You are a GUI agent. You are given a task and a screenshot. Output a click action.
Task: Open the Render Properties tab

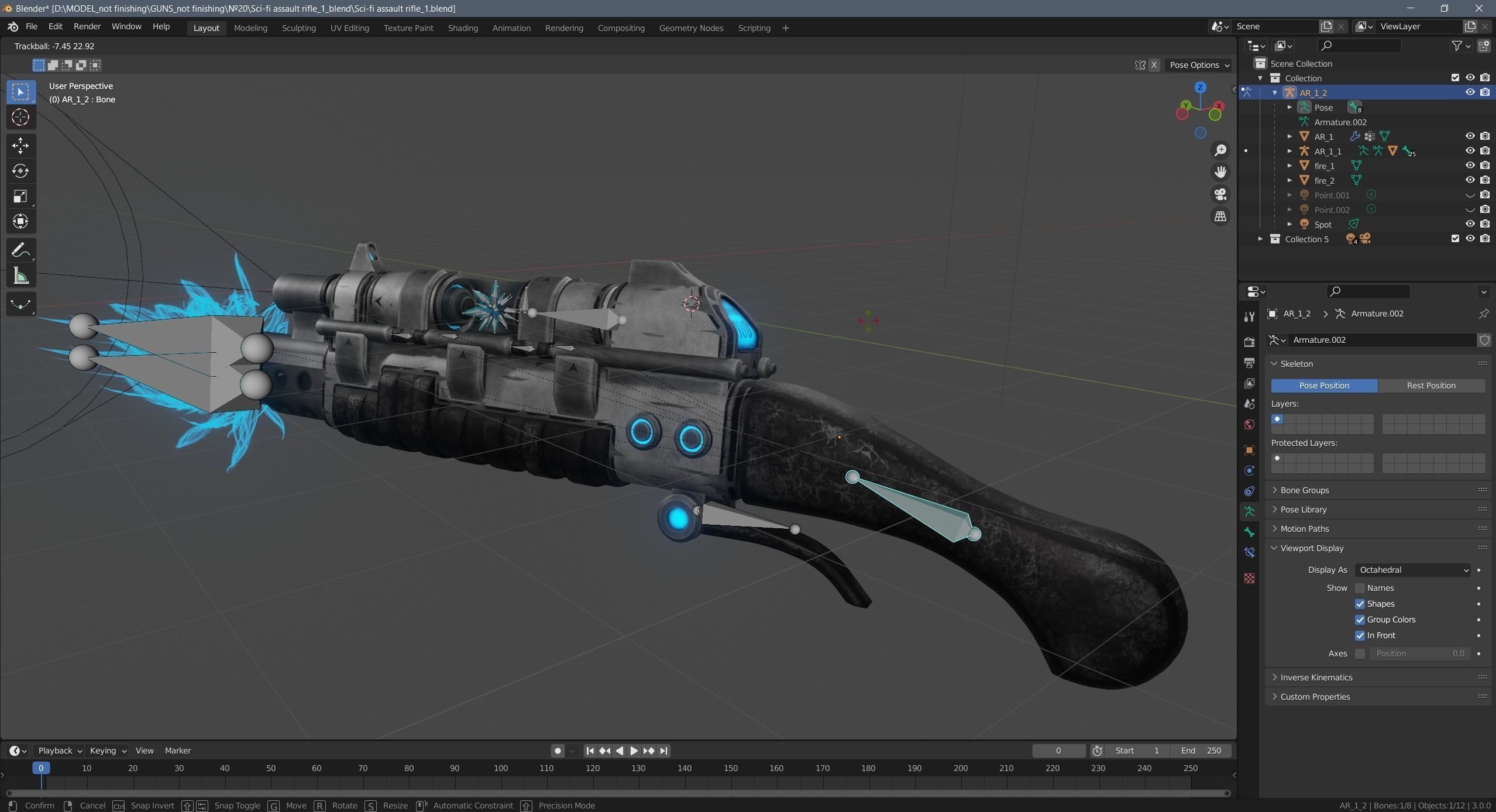click(x=1249, y=342)
